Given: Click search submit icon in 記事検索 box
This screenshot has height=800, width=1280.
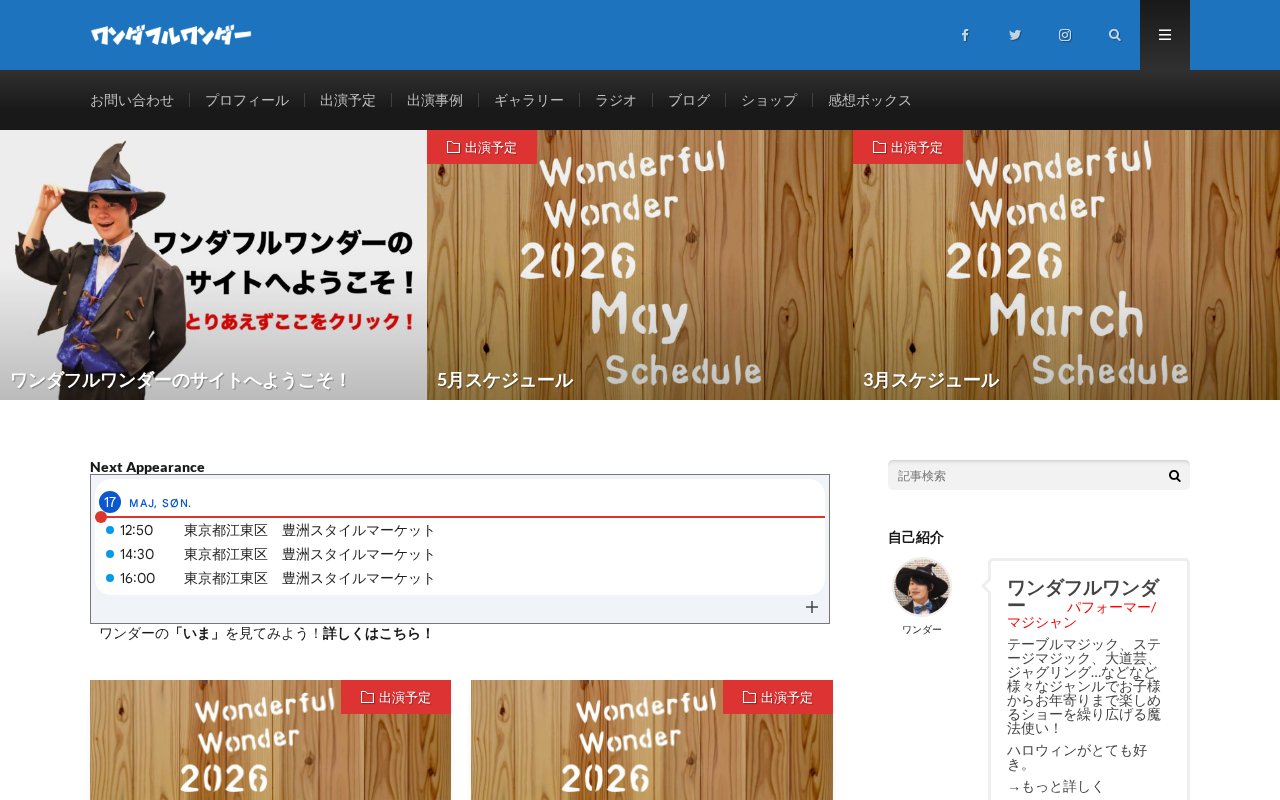Looking at the screenshot, I should coord(1175,476).
